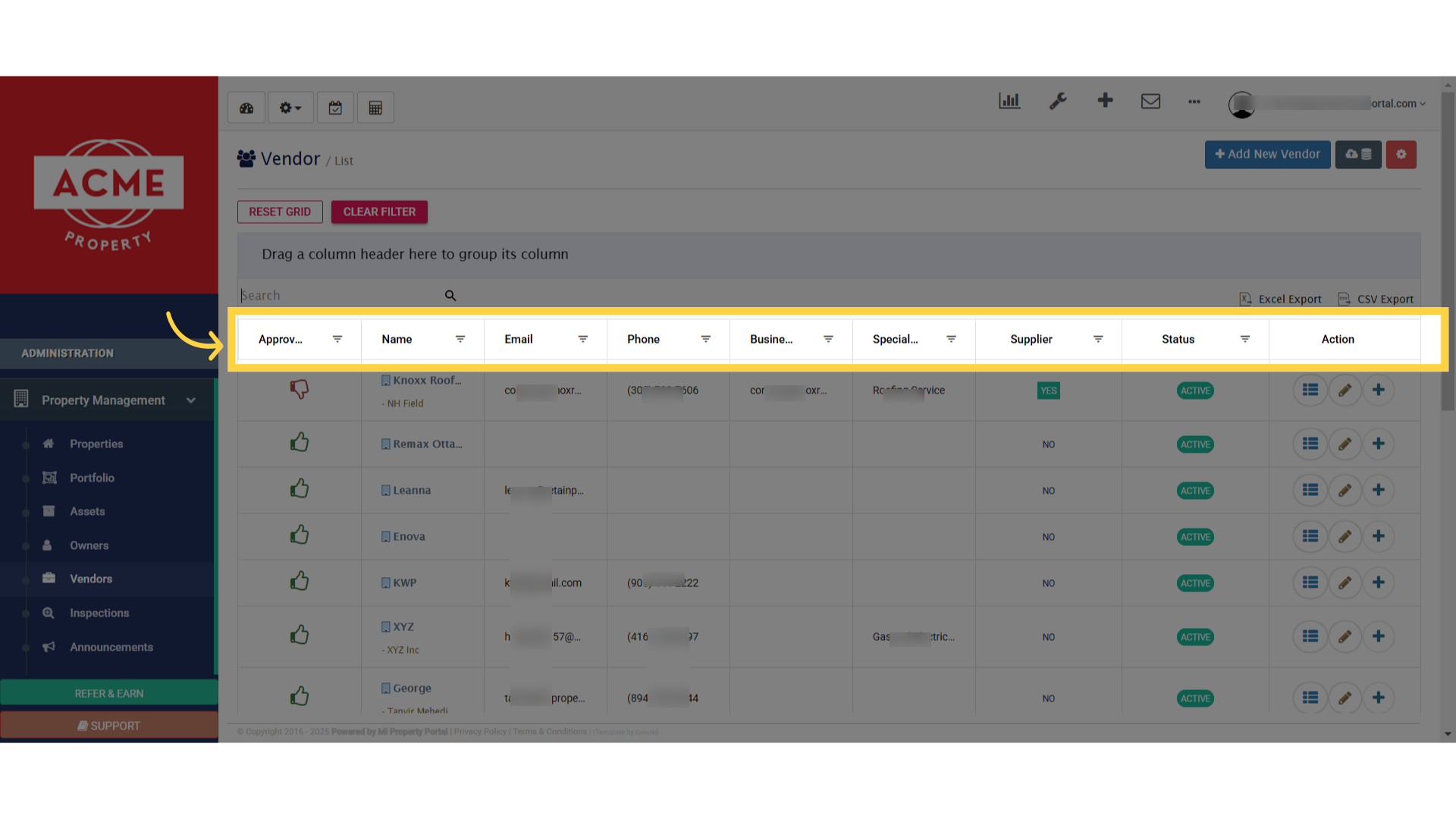
Task: Click plus icon in KWP row
Action: coord(1379,582)
